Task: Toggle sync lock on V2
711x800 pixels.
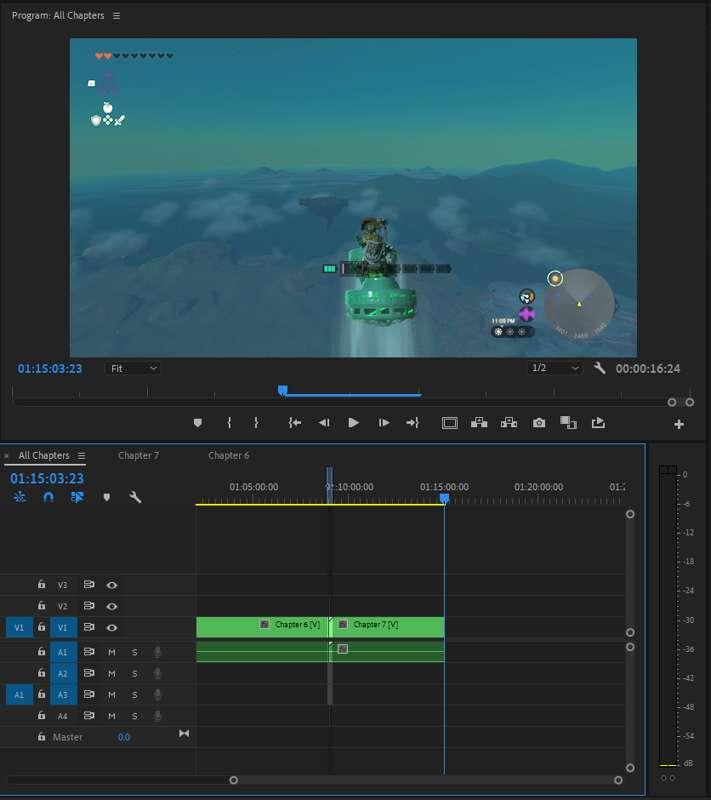Action: 89,606
